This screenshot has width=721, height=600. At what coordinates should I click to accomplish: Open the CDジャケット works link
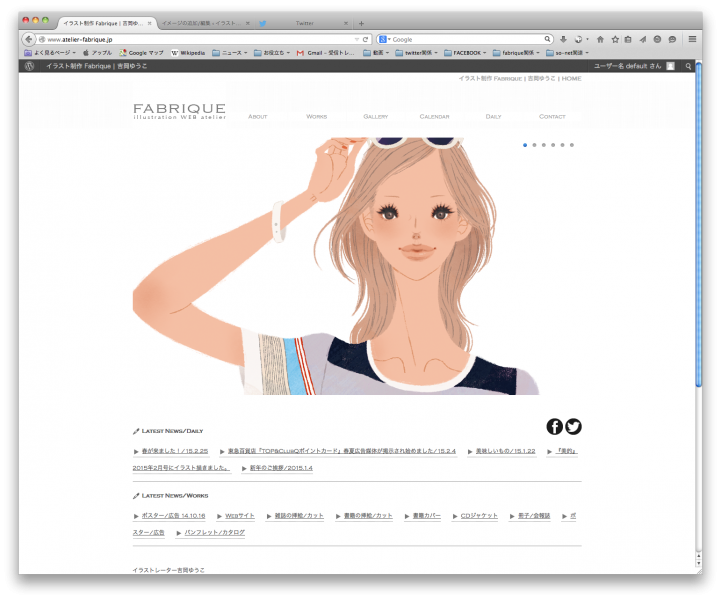pyautogui.click(x=479, y=516)
